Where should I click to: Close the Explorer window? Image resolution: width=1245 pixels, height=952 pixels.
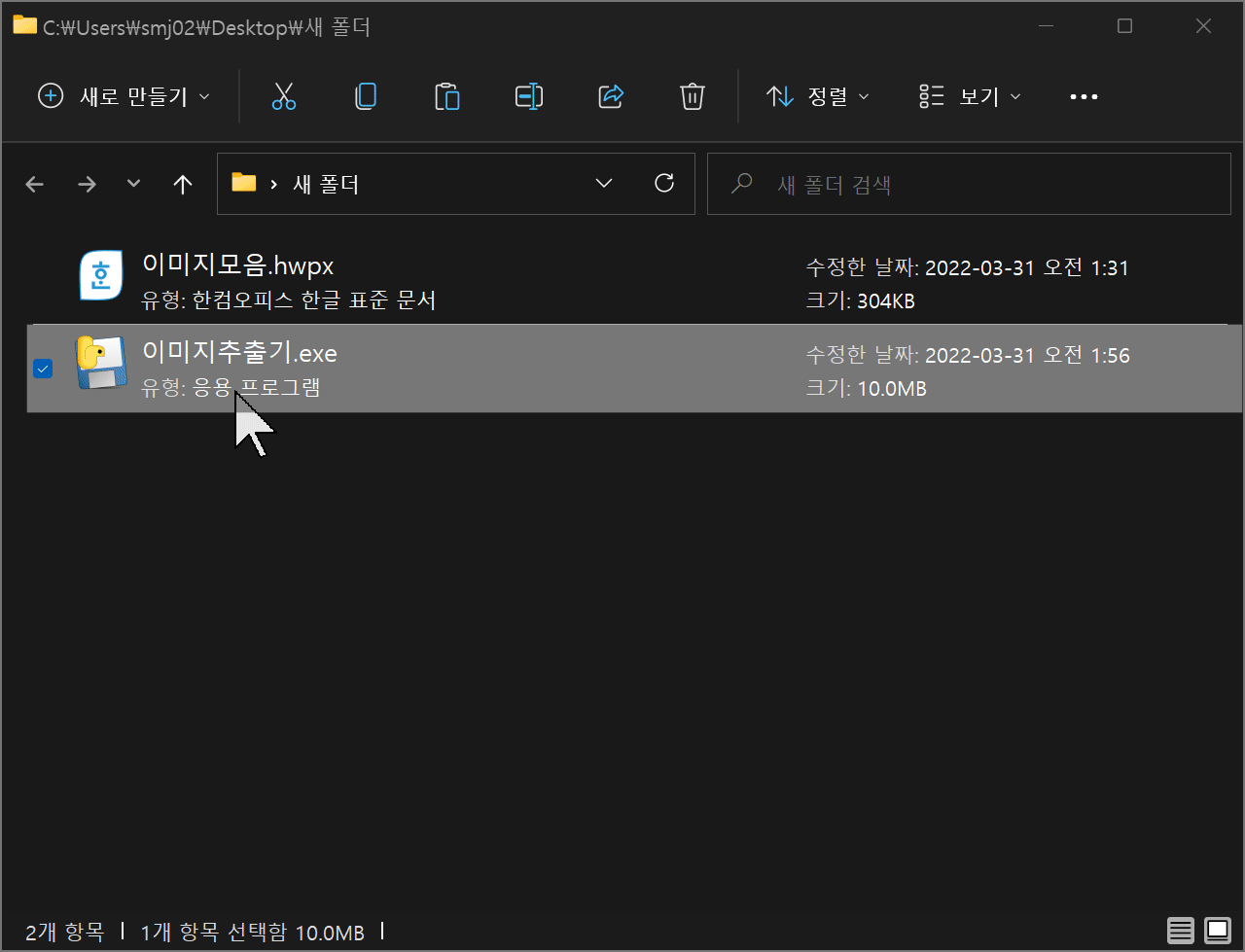click(x=1203, y=26)
